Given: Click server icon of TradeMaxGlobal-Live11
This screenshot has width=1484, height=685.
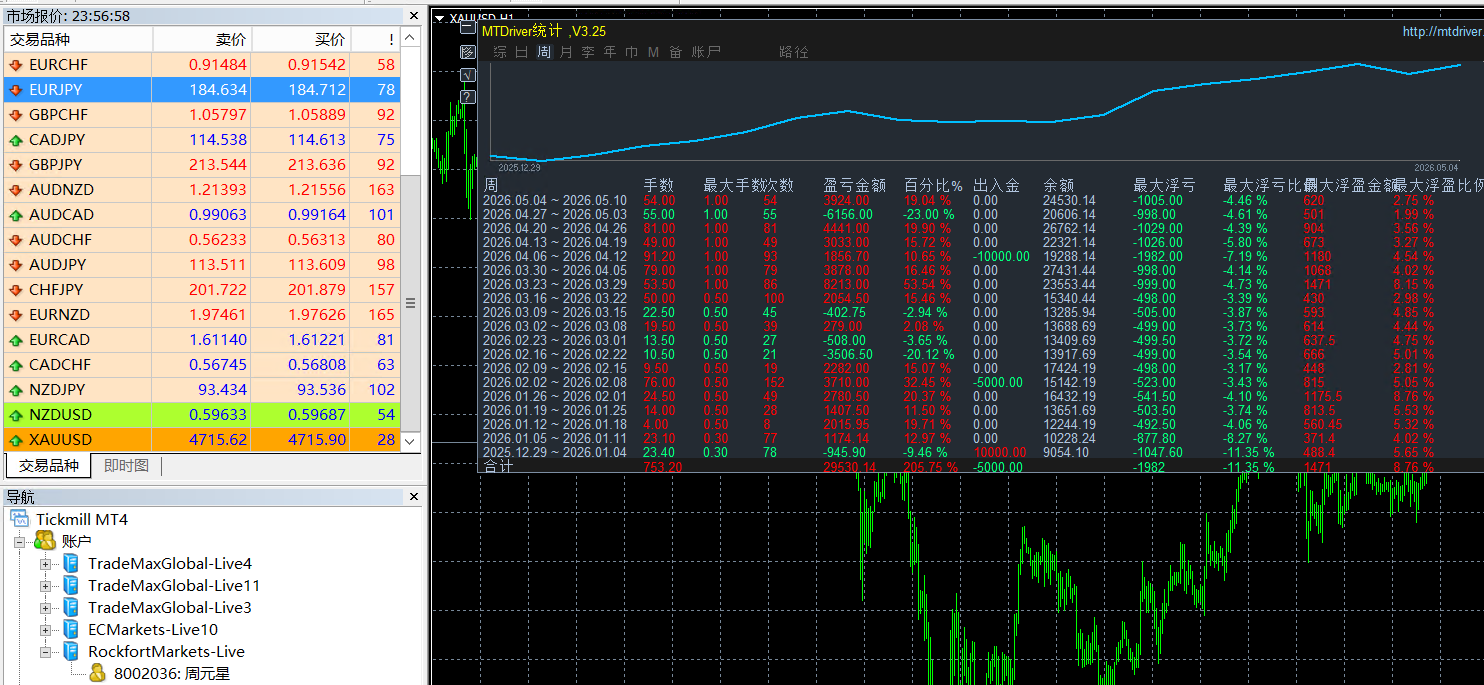Looking at the screenshot, I should (71, 585).
